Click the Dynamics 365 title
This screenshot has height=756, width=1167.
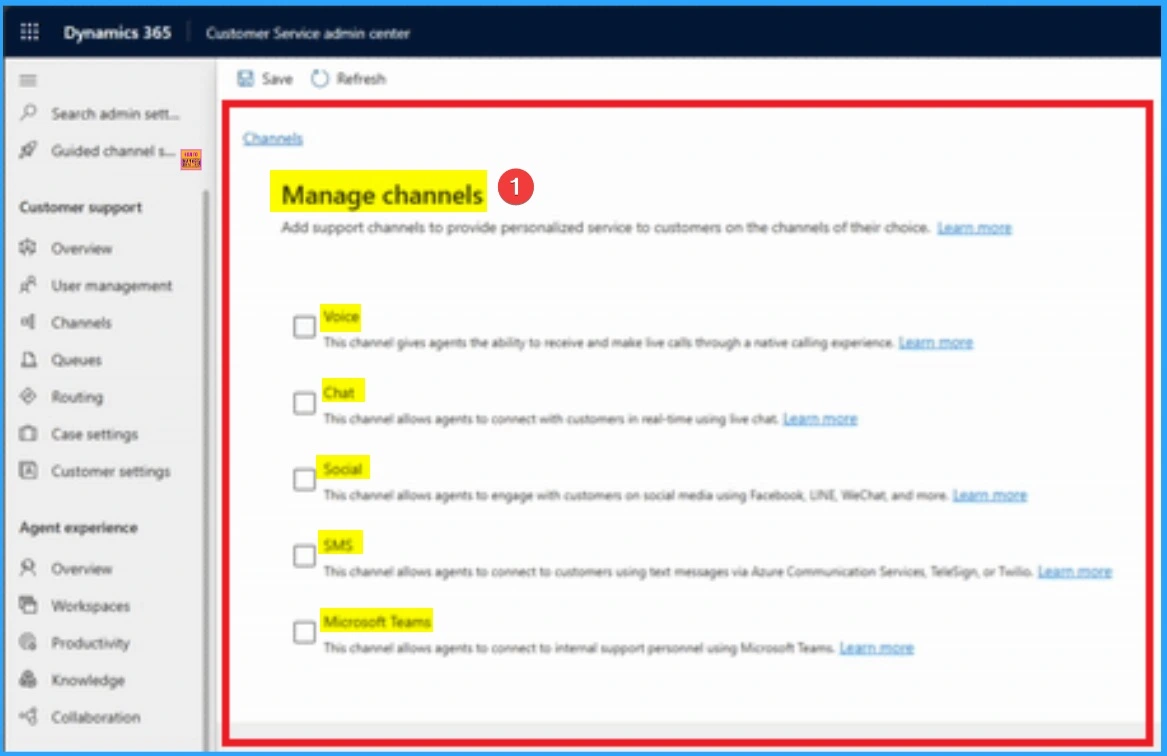coord(117,33)
